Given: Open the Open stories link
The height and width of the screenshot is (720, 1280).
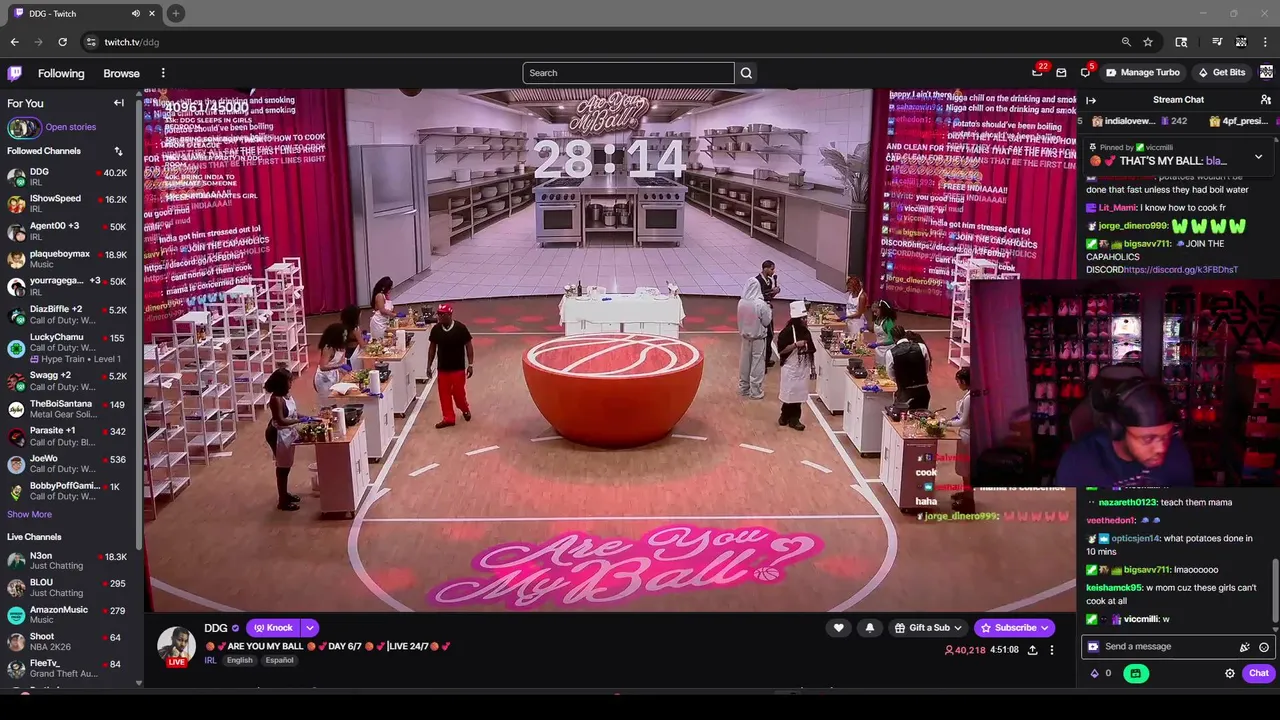Looking at the screenshot, I should click(70, 127).
